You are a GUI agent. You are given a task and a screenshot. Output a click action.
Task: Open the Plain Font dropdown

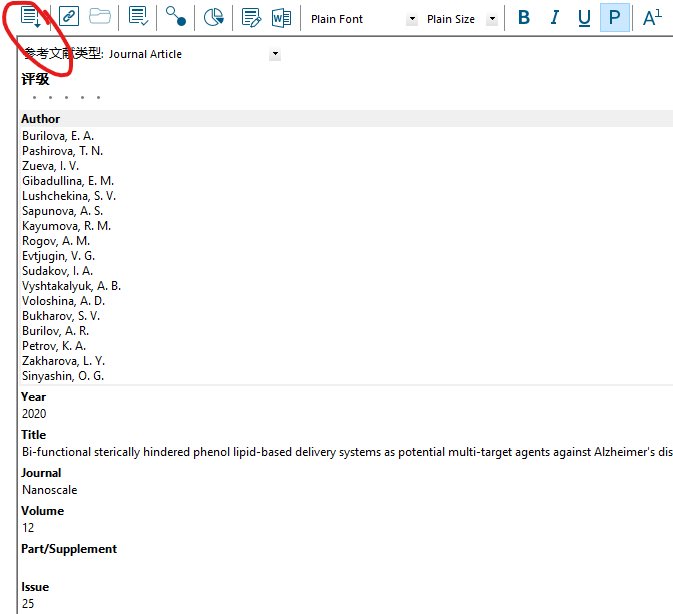point(412,19)
